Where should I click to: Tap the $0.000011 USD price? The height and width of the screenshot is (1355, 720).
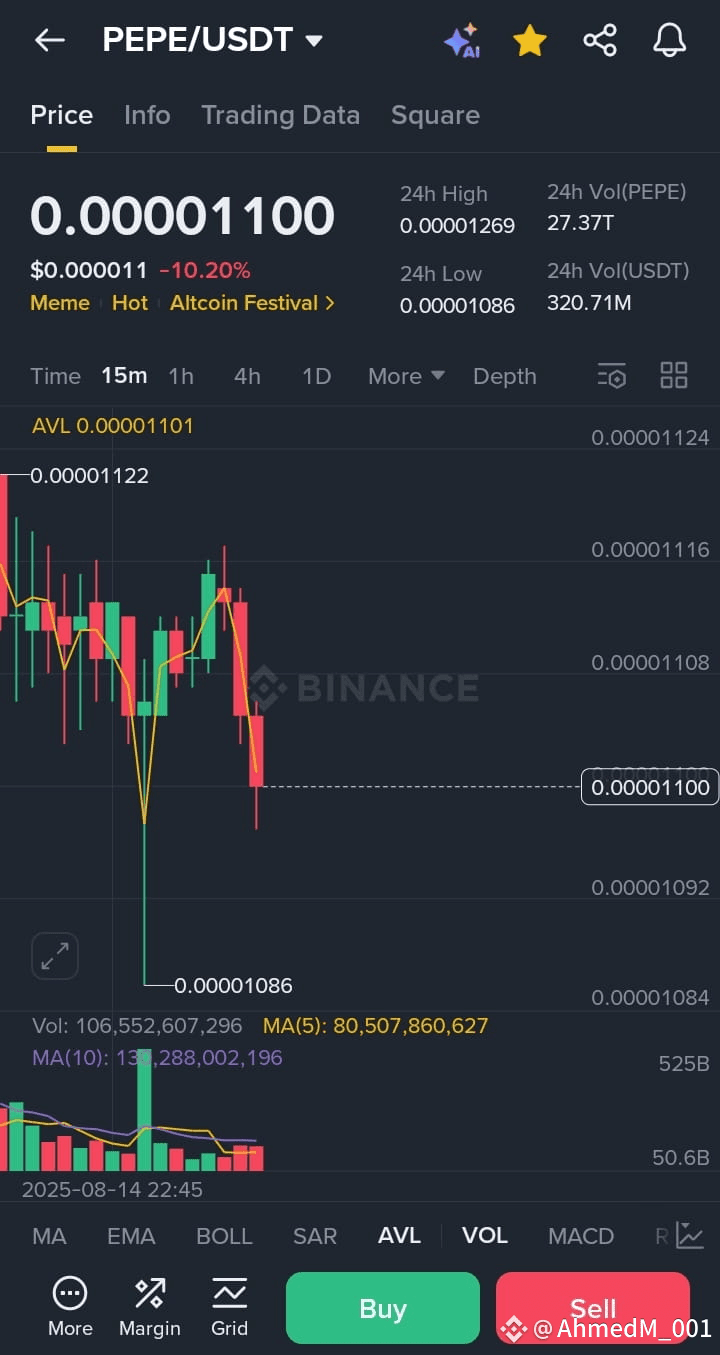tap(89, 270)
